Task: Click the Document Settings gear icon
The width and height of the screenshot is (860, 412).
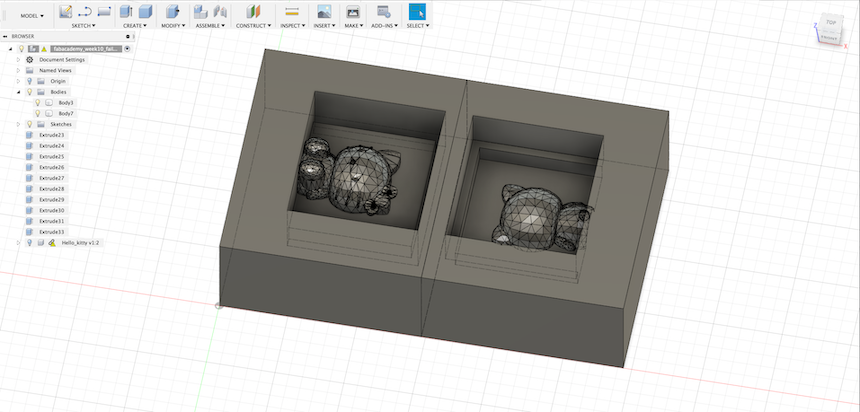Action: point(30,59)
